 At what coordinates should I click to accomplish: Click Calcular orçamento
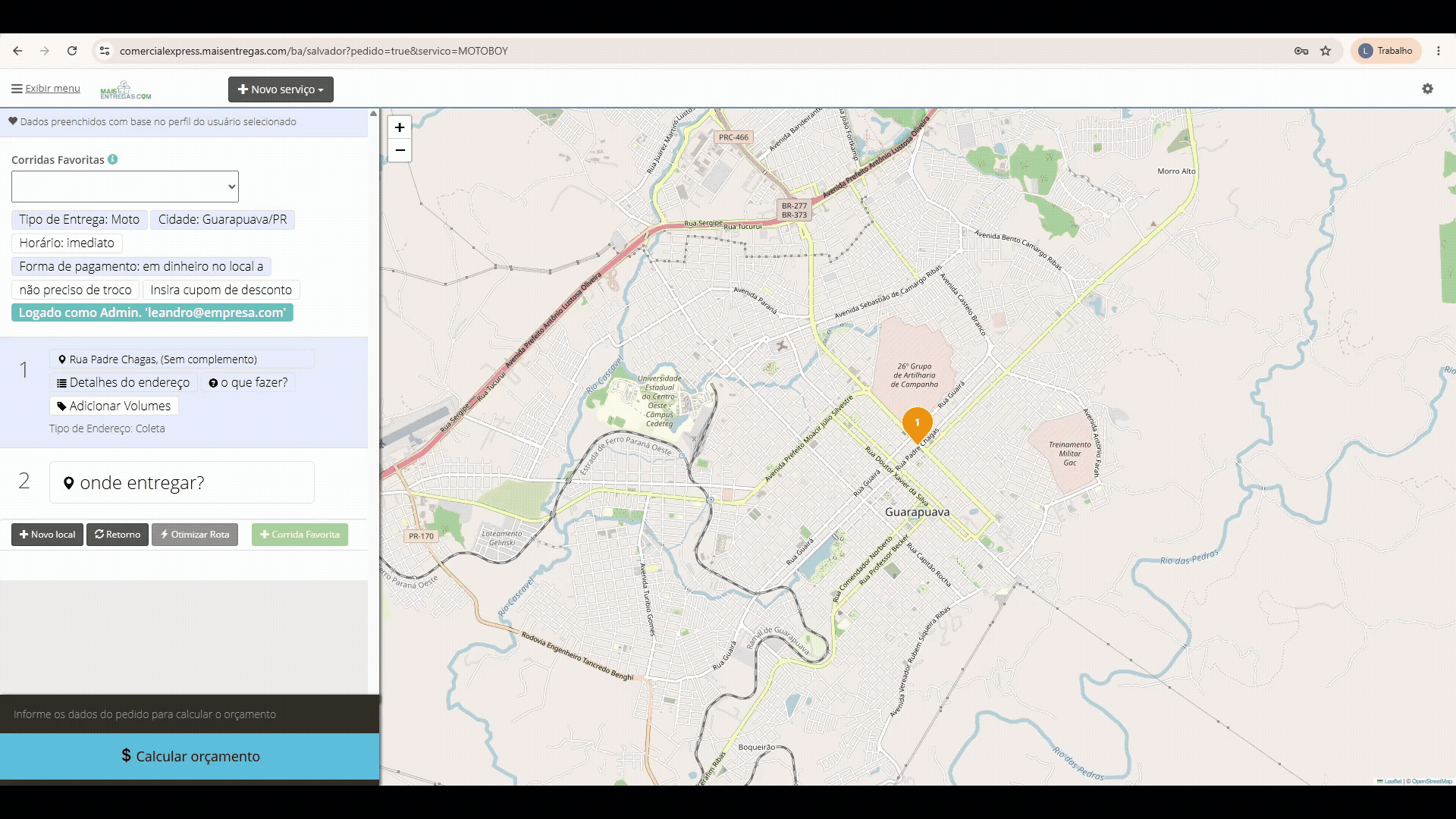[190, 756]
